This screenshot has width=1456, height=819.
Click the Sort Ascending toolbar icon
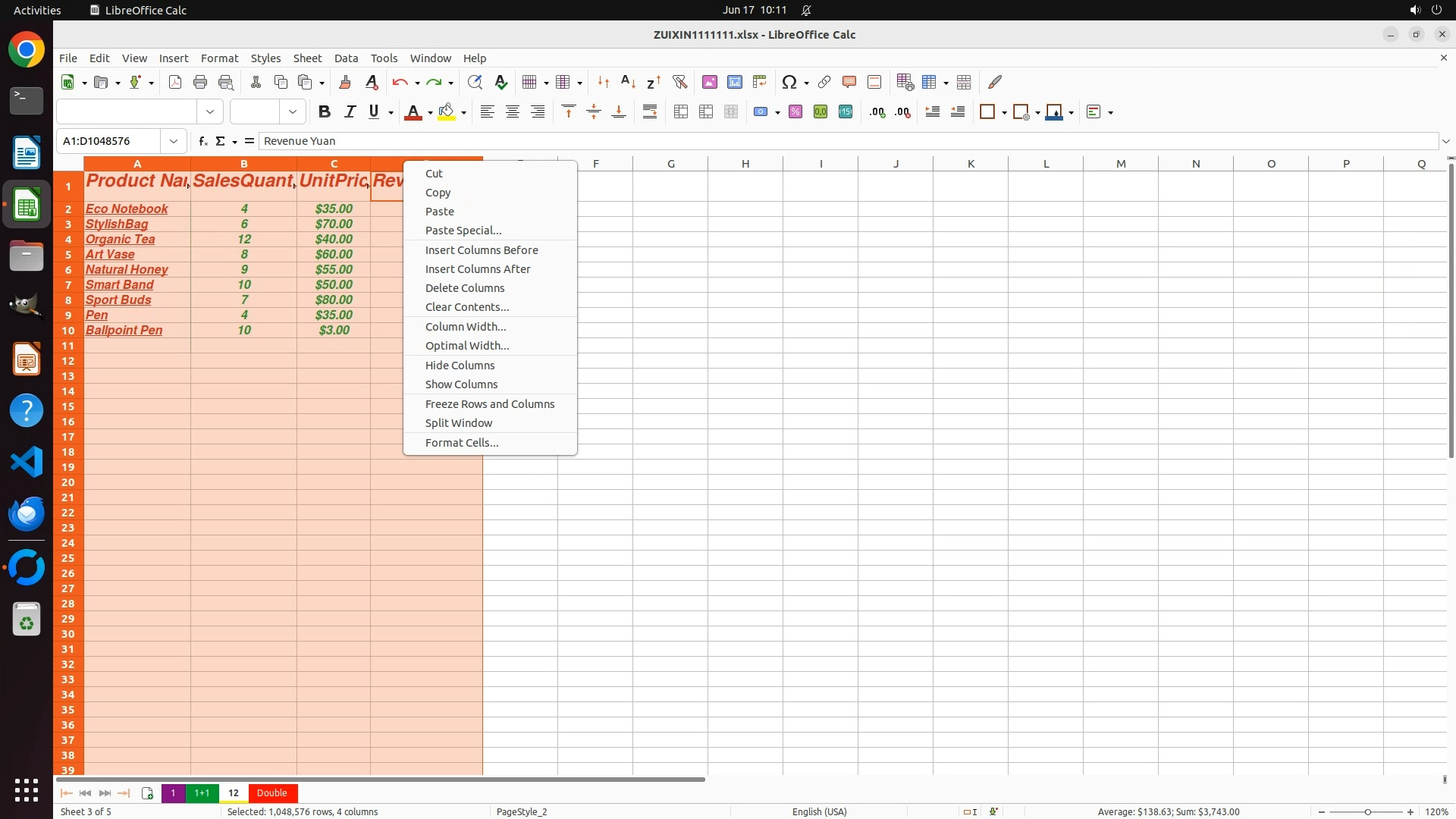click(628, 82)
